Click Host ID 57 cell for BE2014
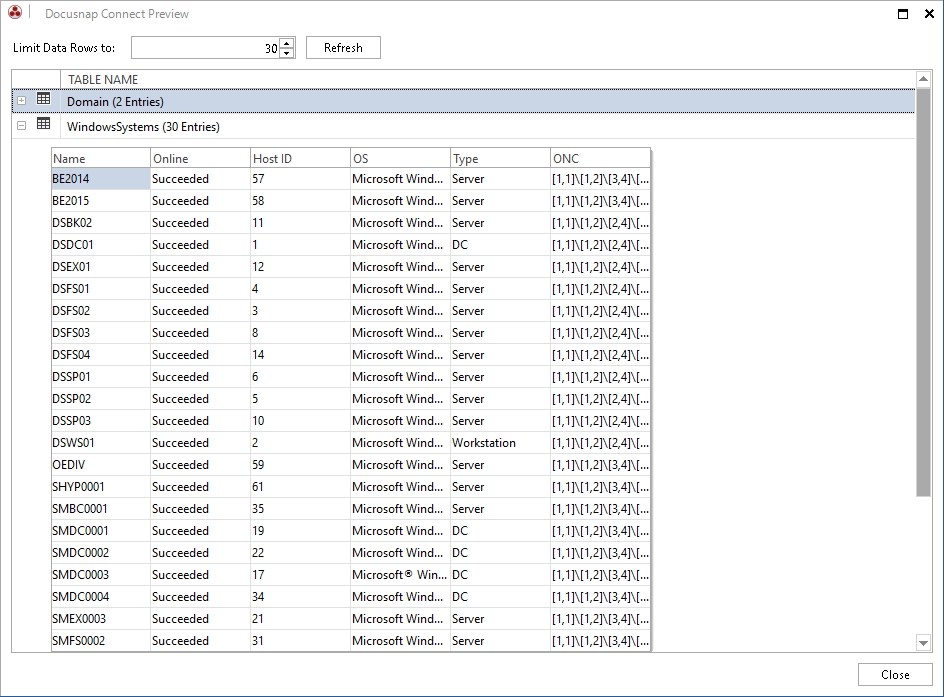Screen dimensions: 944x697 [x=300, y=179]
